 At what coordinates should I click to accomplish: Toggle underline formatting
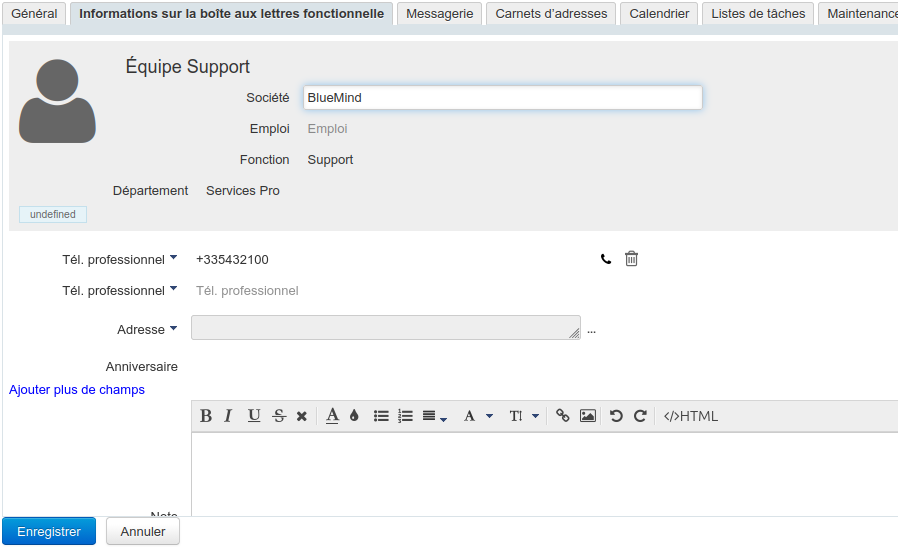pyautogui.click(x=254, y=416)
